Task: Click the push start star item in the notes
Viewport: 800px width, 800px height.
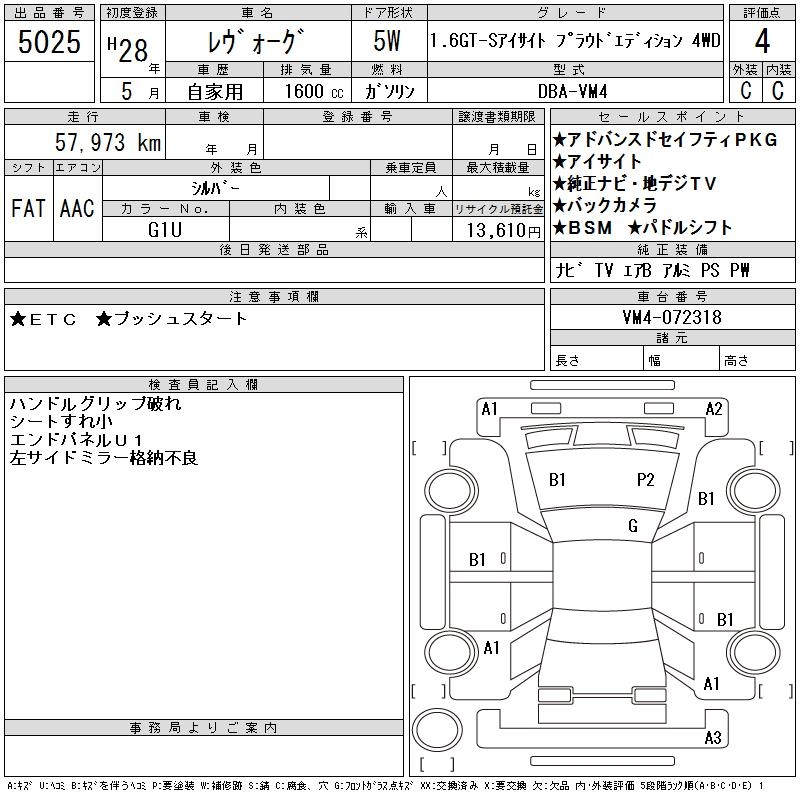Action: click(x=171, y=319)
